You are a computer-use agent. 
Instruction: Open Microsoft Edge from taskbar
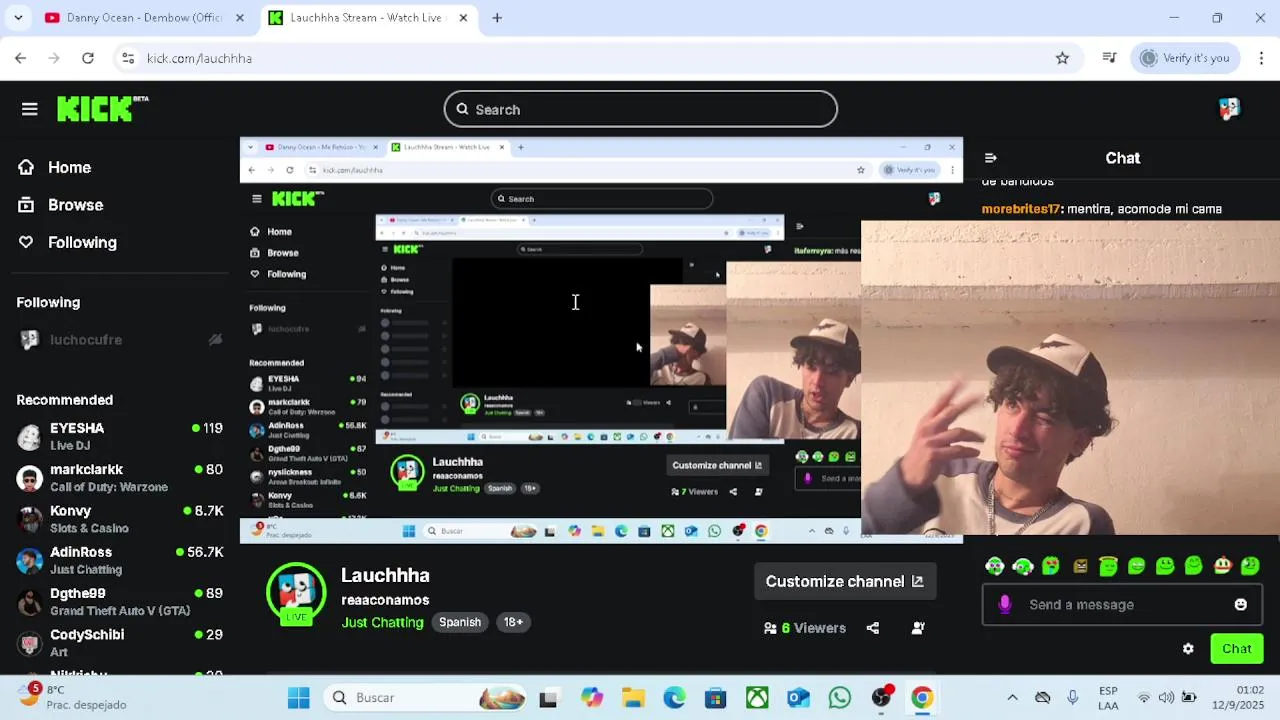[x=674, y=697]
